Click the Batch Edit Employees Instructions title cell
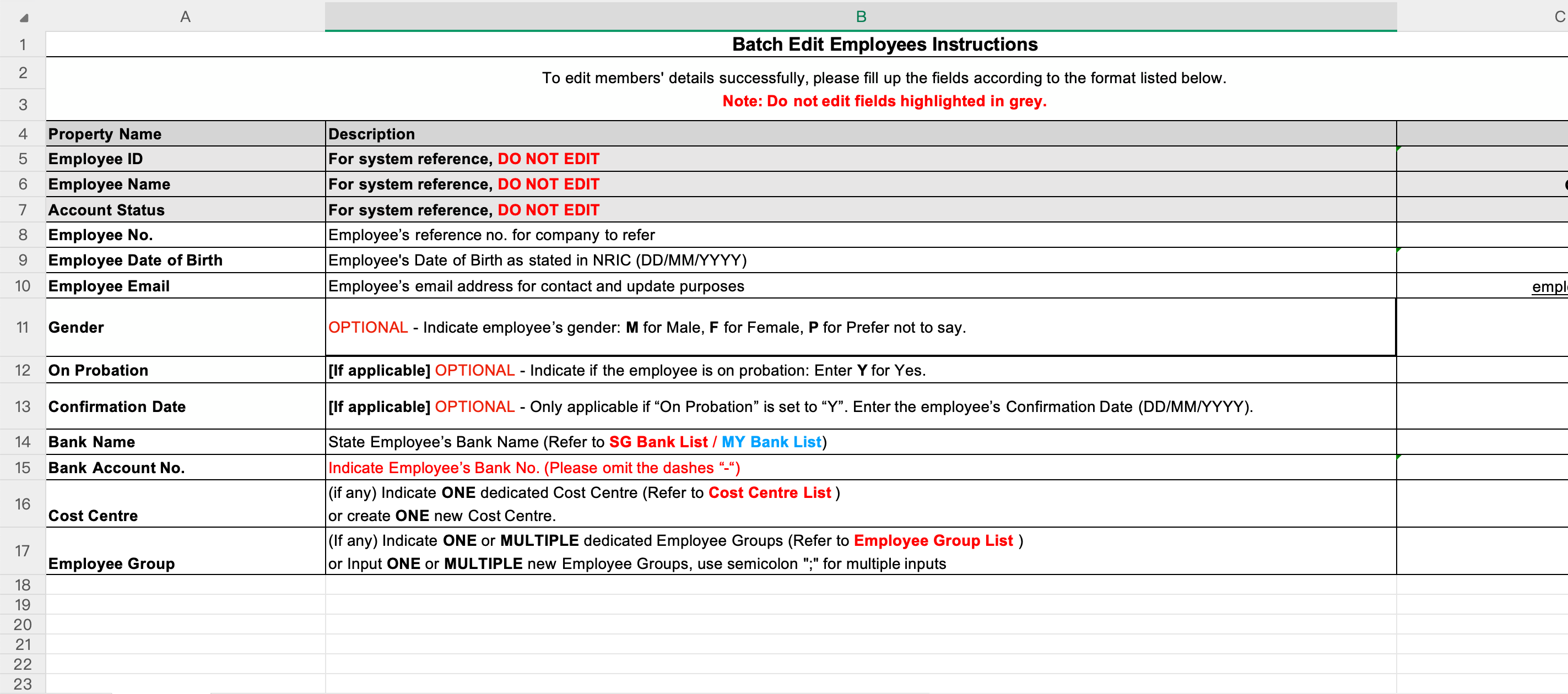Screen dimensions: 1568x694 (884, 45)
